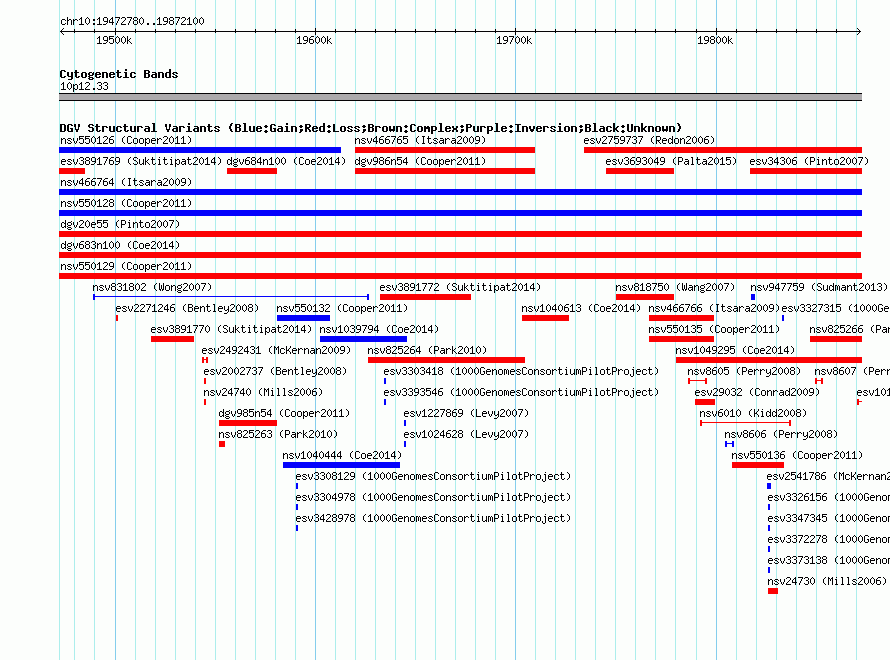Viewport: 890px width, 660px height.
Task: Click the nsv466764 (Itsara2009) blue gain bar
Action: (460, 192)
